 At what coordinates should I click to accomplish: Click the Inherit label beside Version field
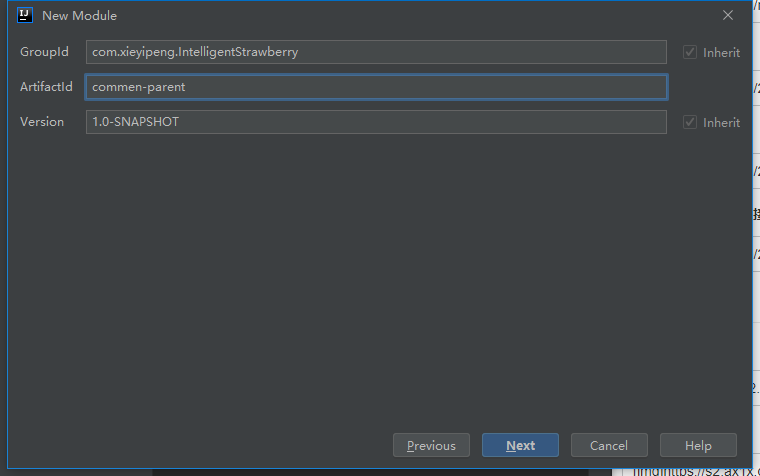[x=721, y=122]
